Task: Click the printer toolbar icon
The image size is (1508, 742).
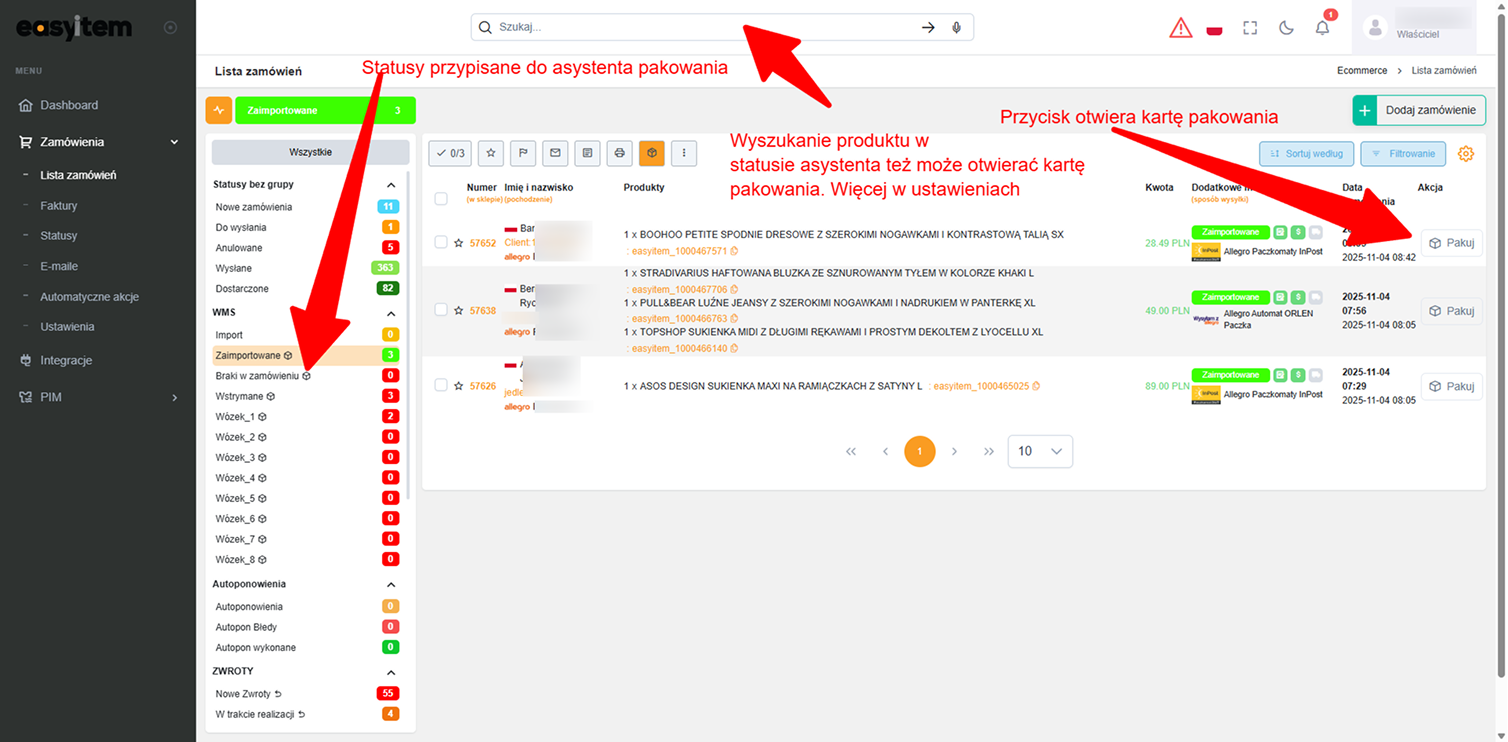Action: pos(619,153)
